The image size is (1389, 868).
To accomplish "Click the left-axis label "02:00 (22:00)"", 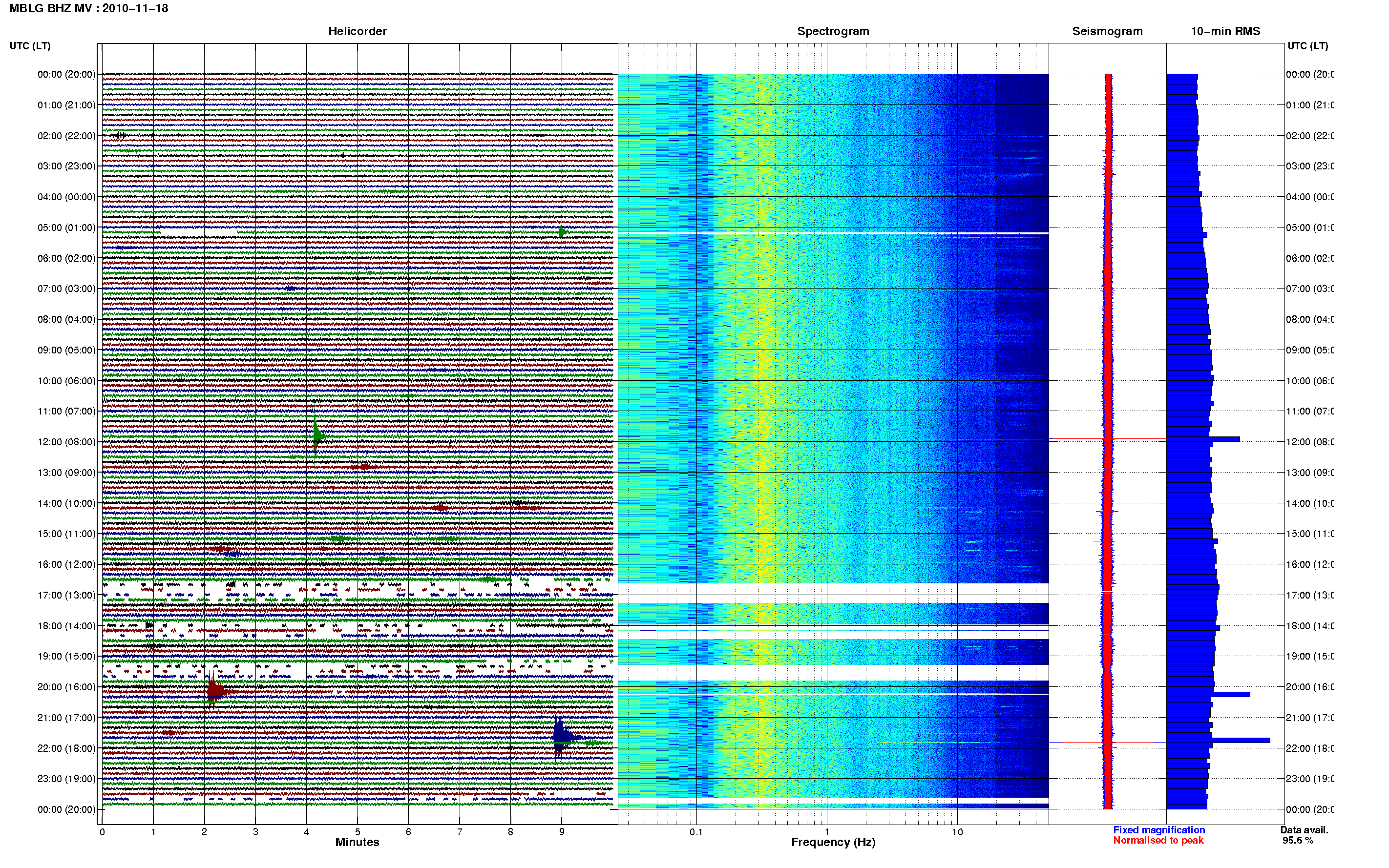I will [66, 136].
